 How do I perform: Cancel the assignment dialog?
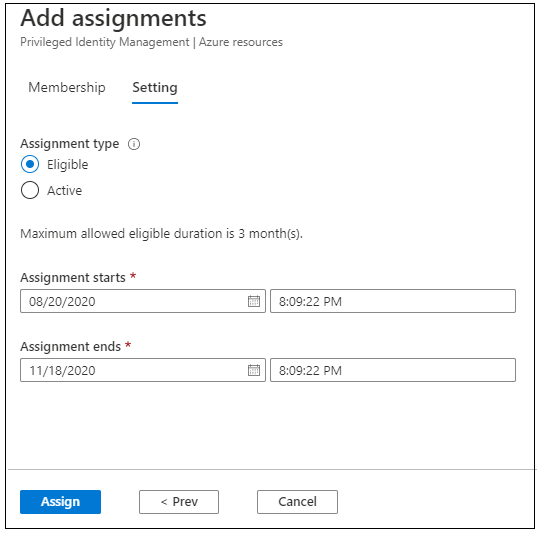tap(297, 502)
